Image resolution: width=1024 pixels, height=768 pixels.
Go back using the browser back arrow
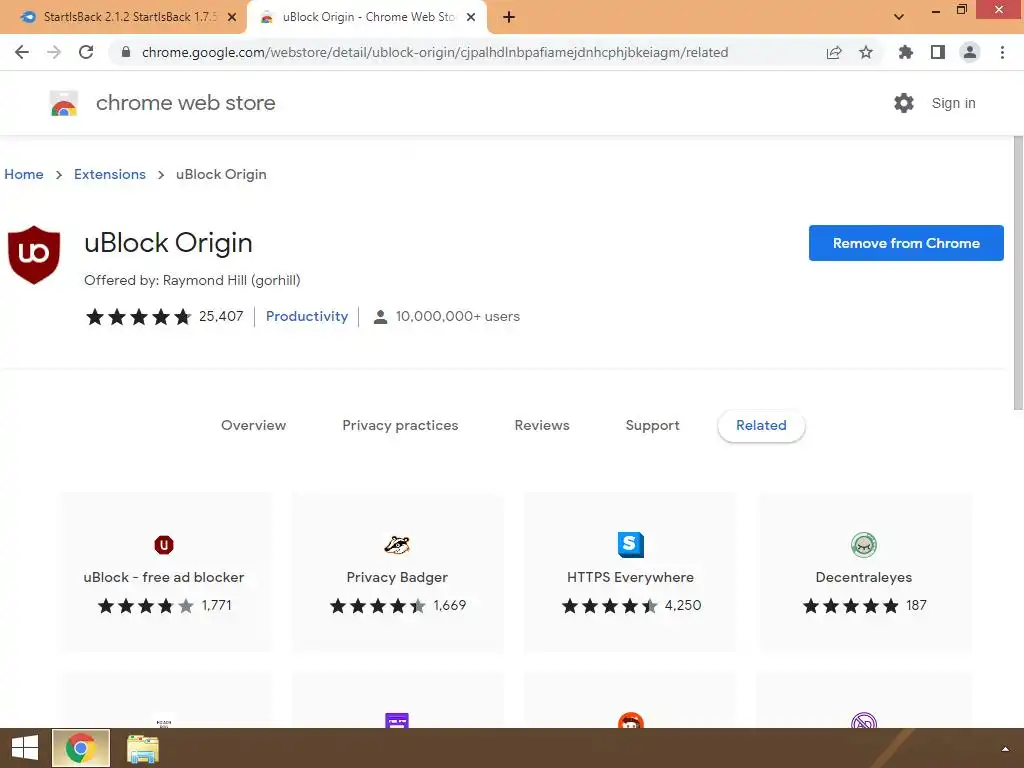pos(22,52)
